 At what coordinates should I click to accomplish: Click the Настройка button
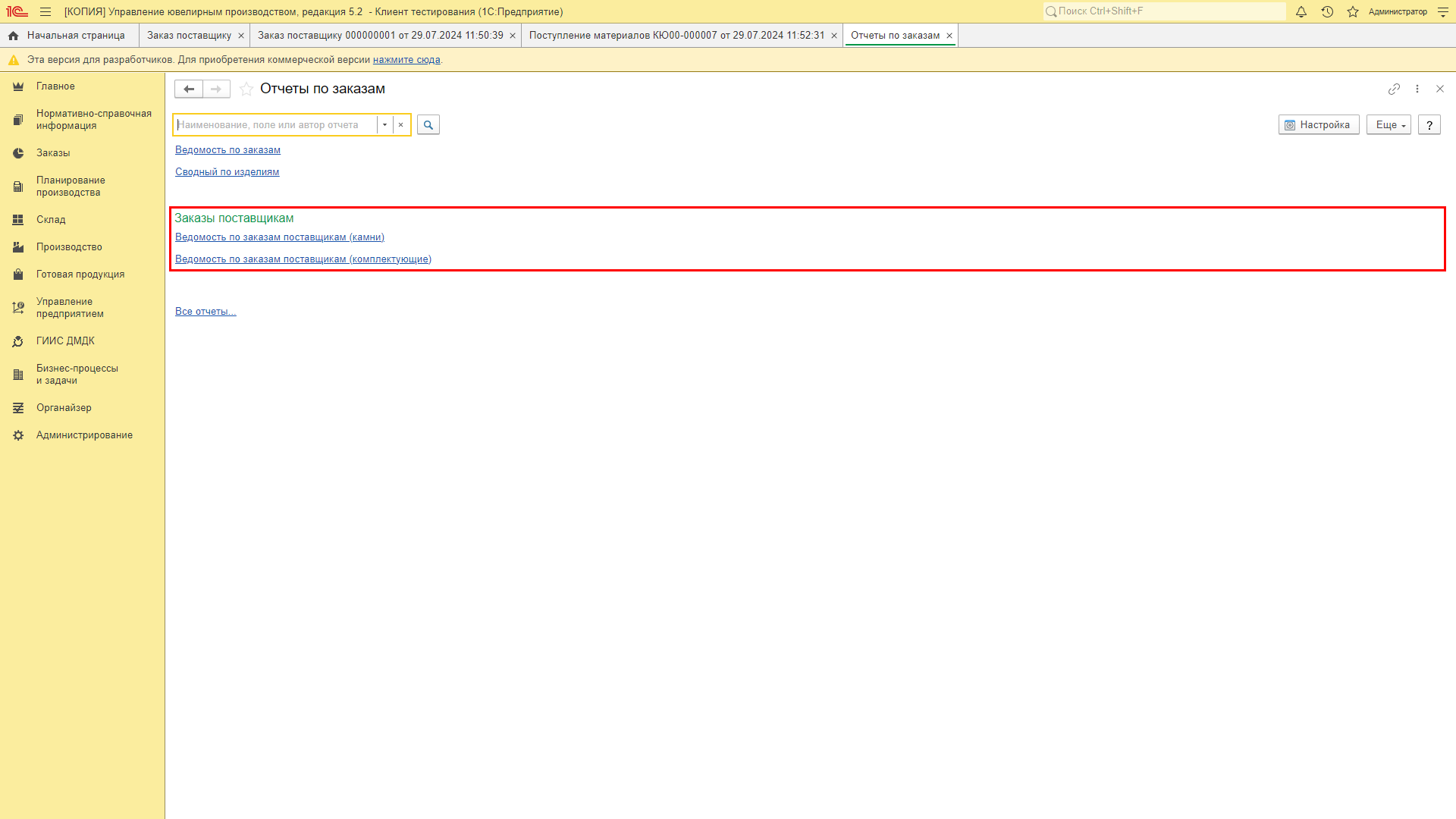1319,125
